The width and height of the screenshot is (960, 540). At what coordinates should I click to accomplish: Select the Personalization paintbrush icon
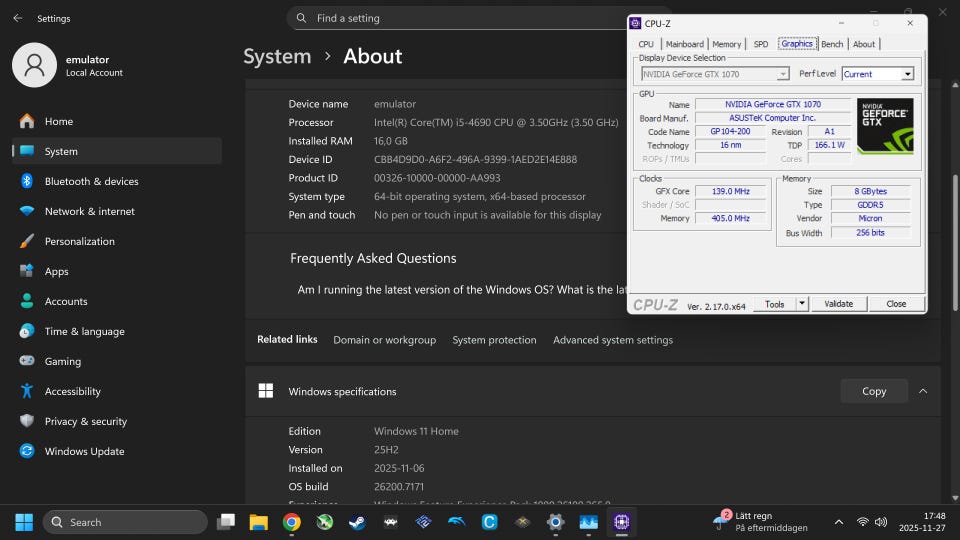[x=26, y=241]
